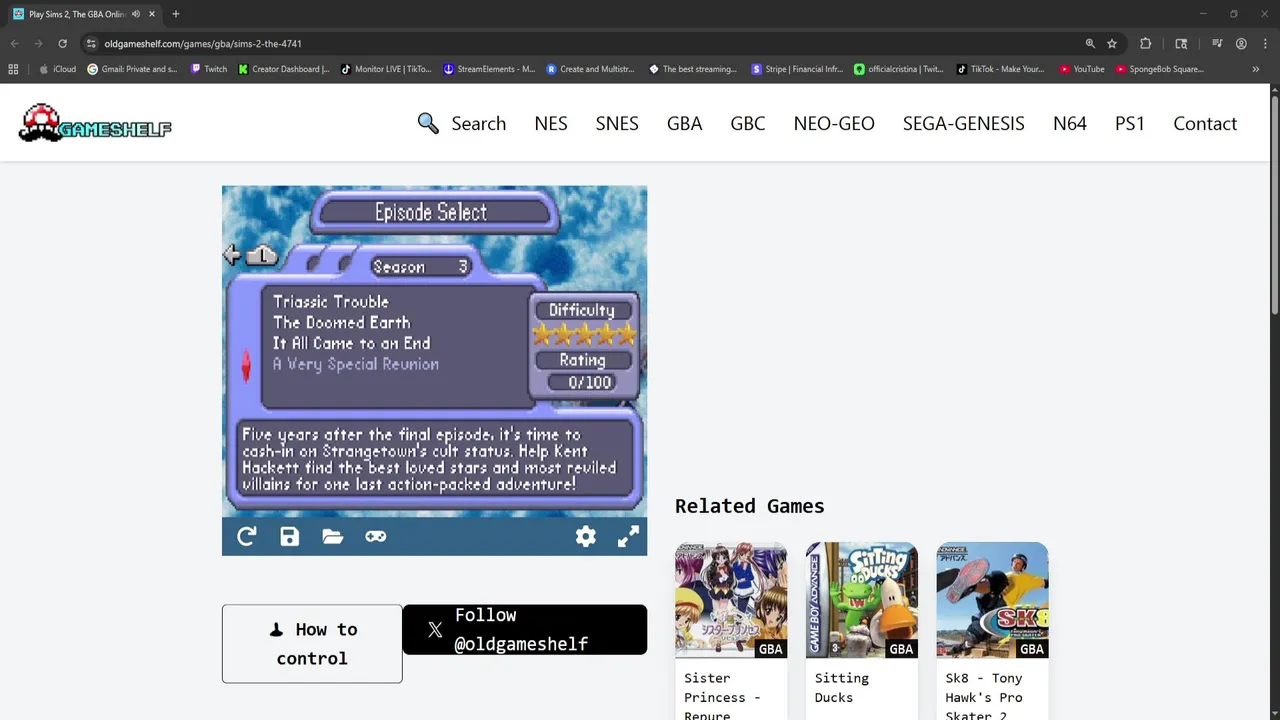Open the apps grid in bookmarks bar

[13, 69]
